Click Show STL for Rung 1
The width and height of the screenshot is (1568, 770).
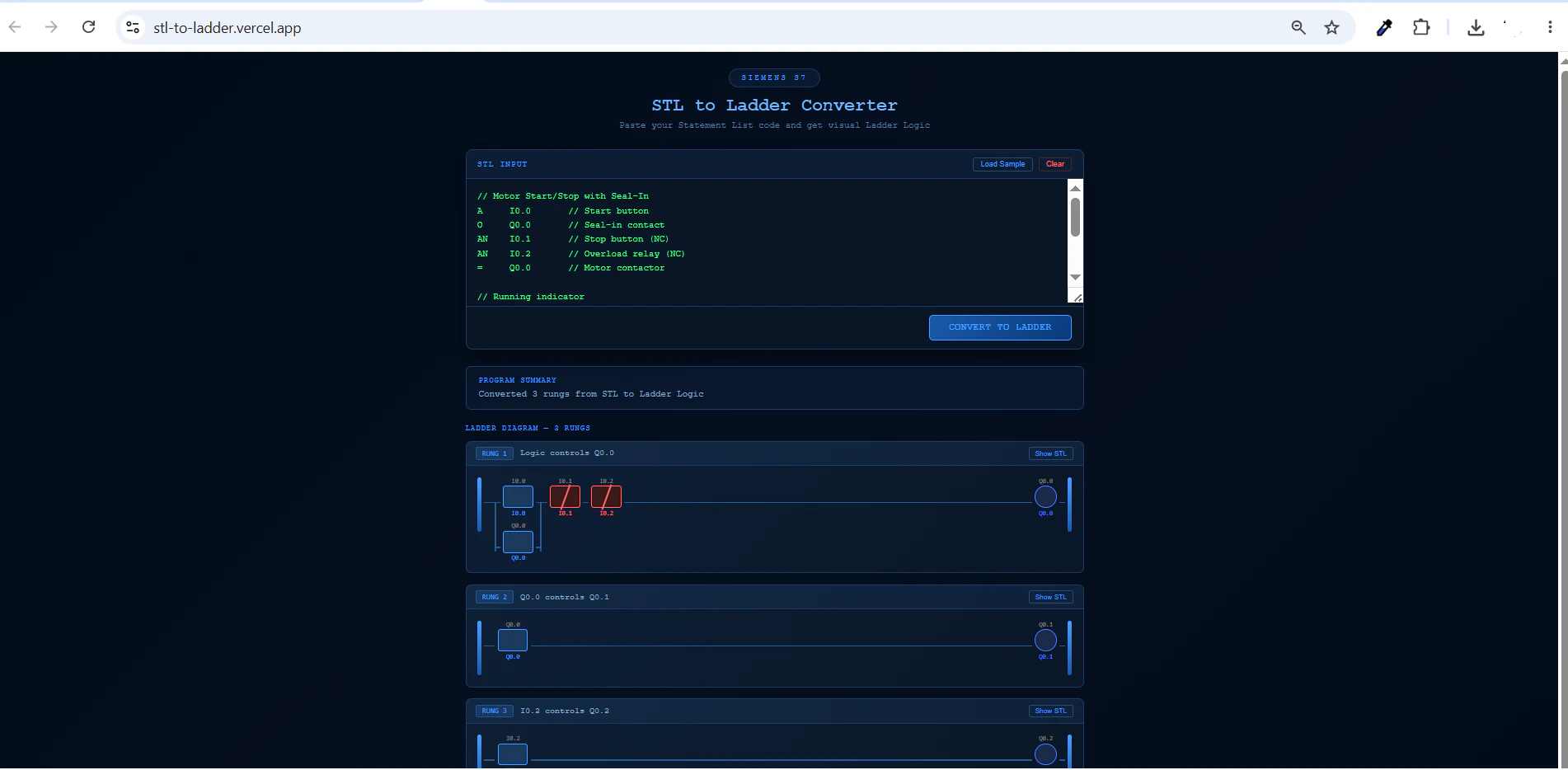[1050, 453]
